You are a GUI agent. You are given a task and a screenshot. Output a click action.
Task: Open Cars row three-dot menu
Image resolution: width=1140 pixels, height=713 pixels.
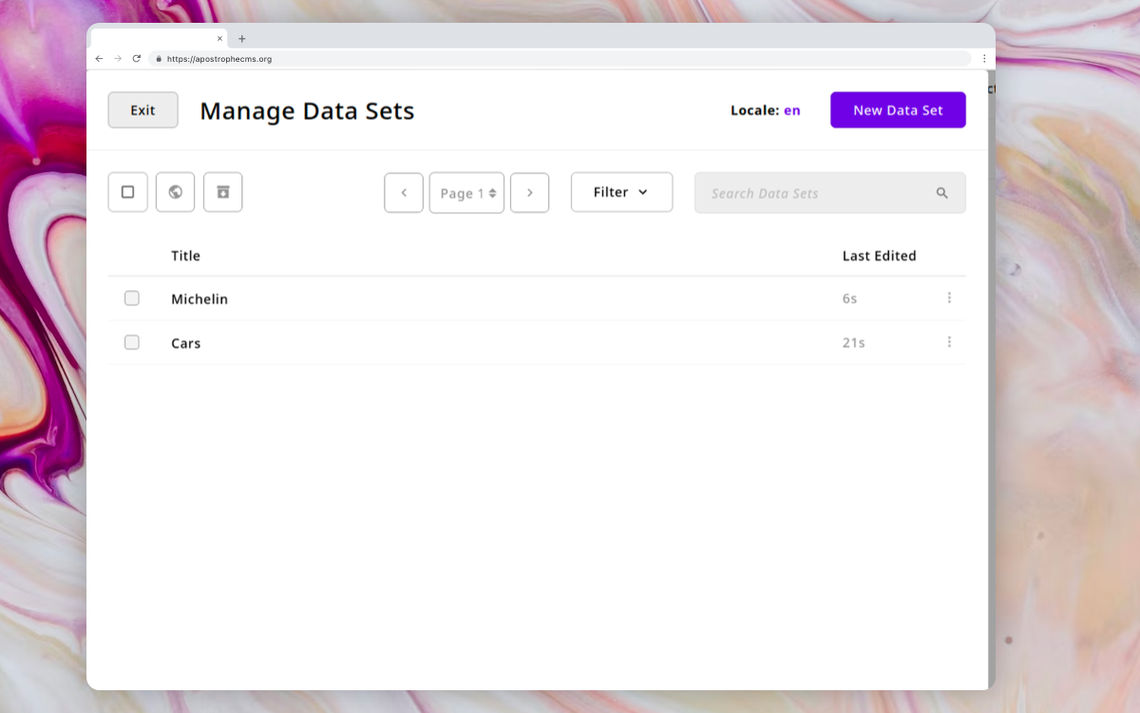(949, 342)
